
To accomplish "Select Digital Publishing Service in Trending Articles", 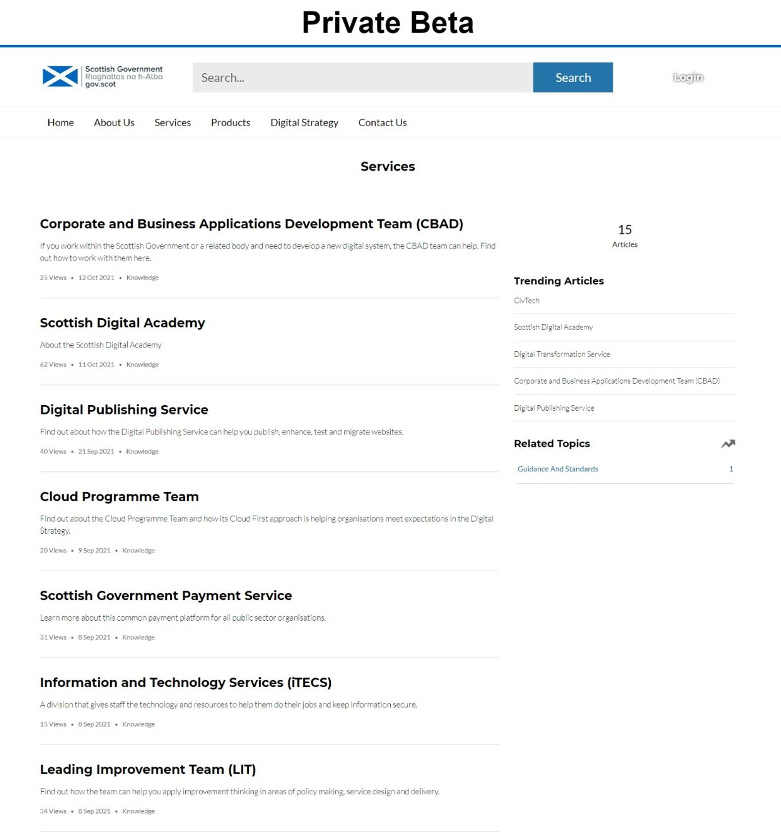I will click(x=554, y=408).
